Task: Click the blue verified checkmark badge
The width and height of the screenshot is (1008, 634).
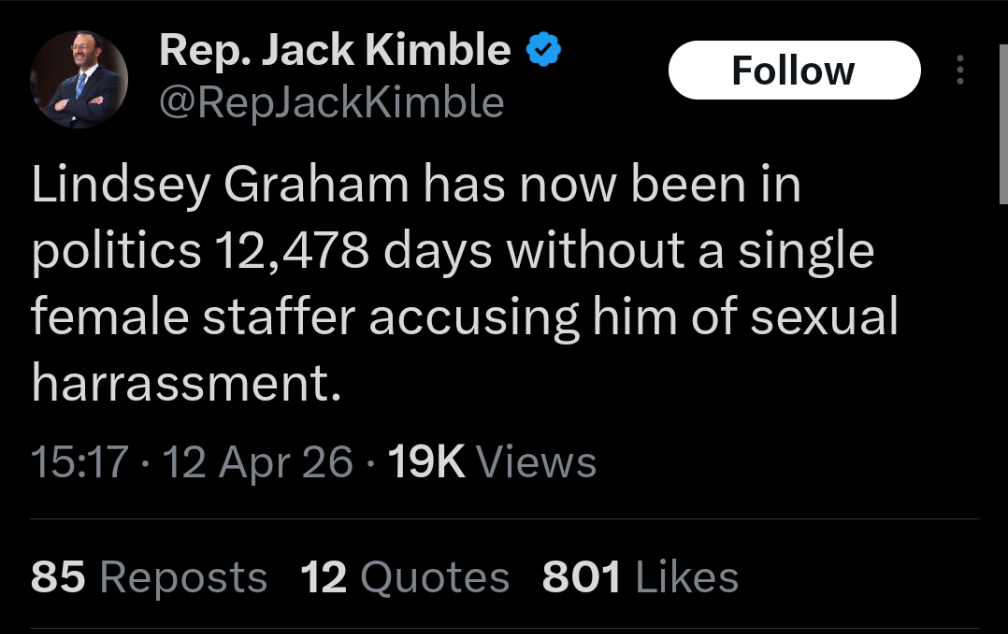Action: (x=543, y=50)
